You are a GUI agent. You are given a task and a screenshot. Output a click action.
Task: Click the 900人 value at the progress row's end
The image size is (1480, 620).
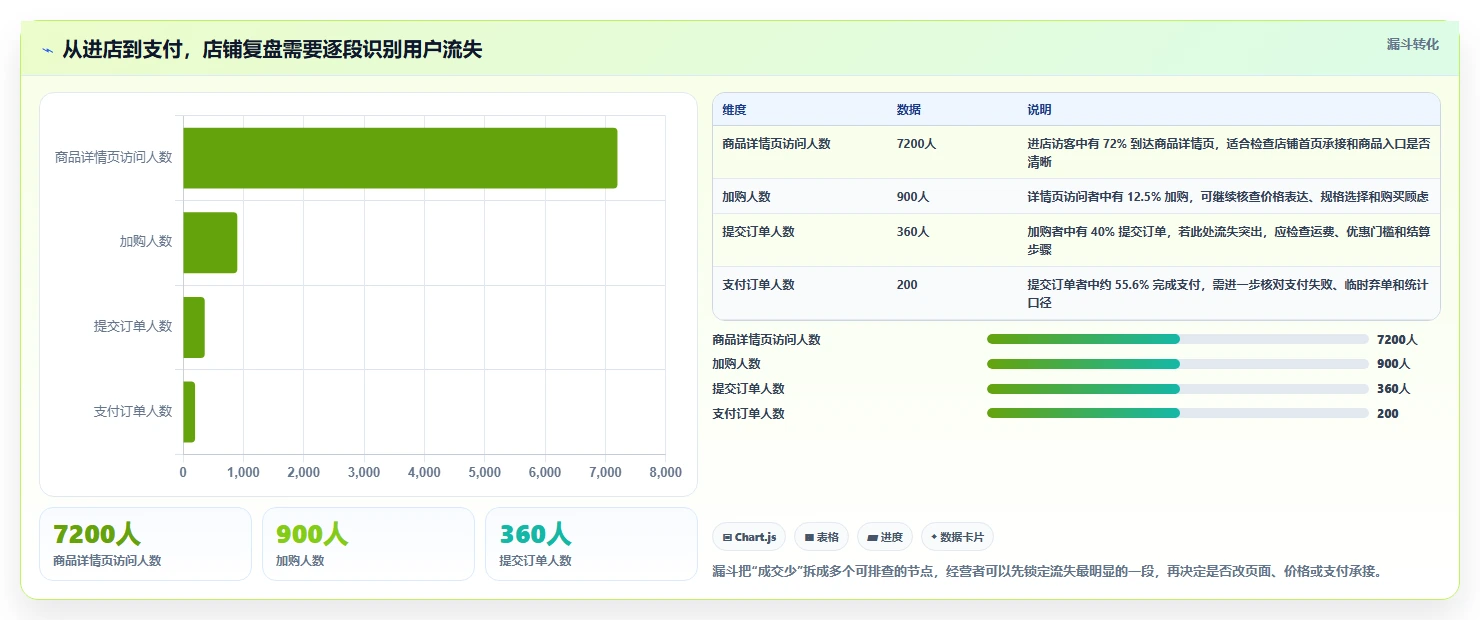[x=1393, y=364]
